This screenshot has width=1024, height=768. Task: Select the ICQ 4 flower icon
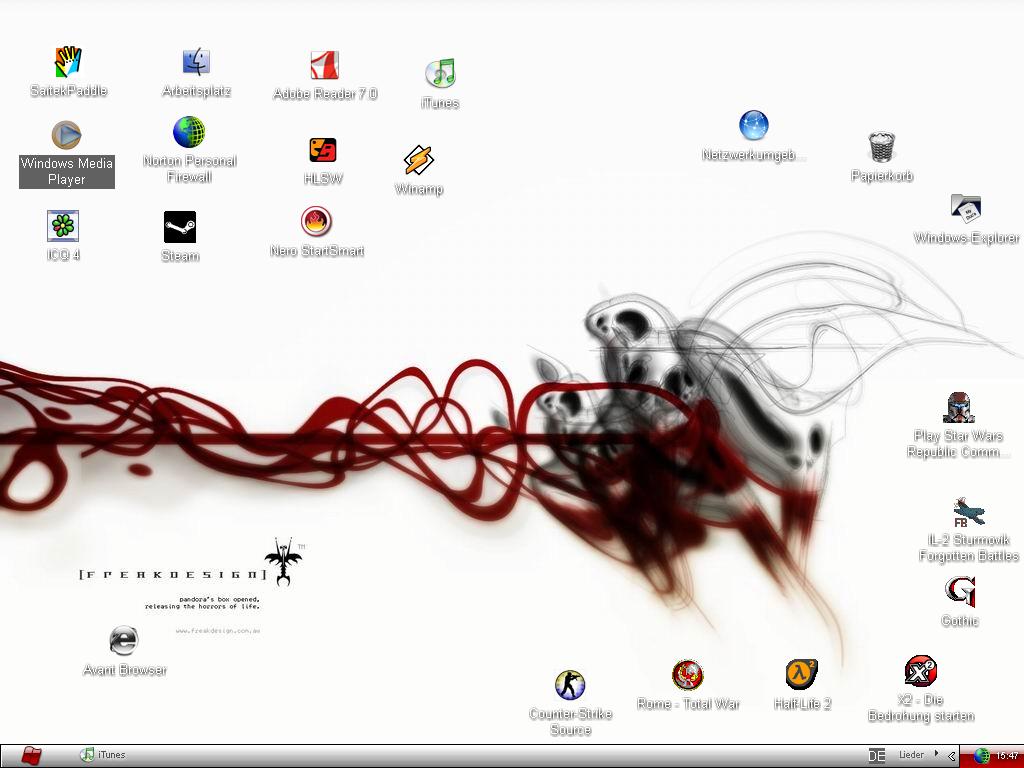63,226
